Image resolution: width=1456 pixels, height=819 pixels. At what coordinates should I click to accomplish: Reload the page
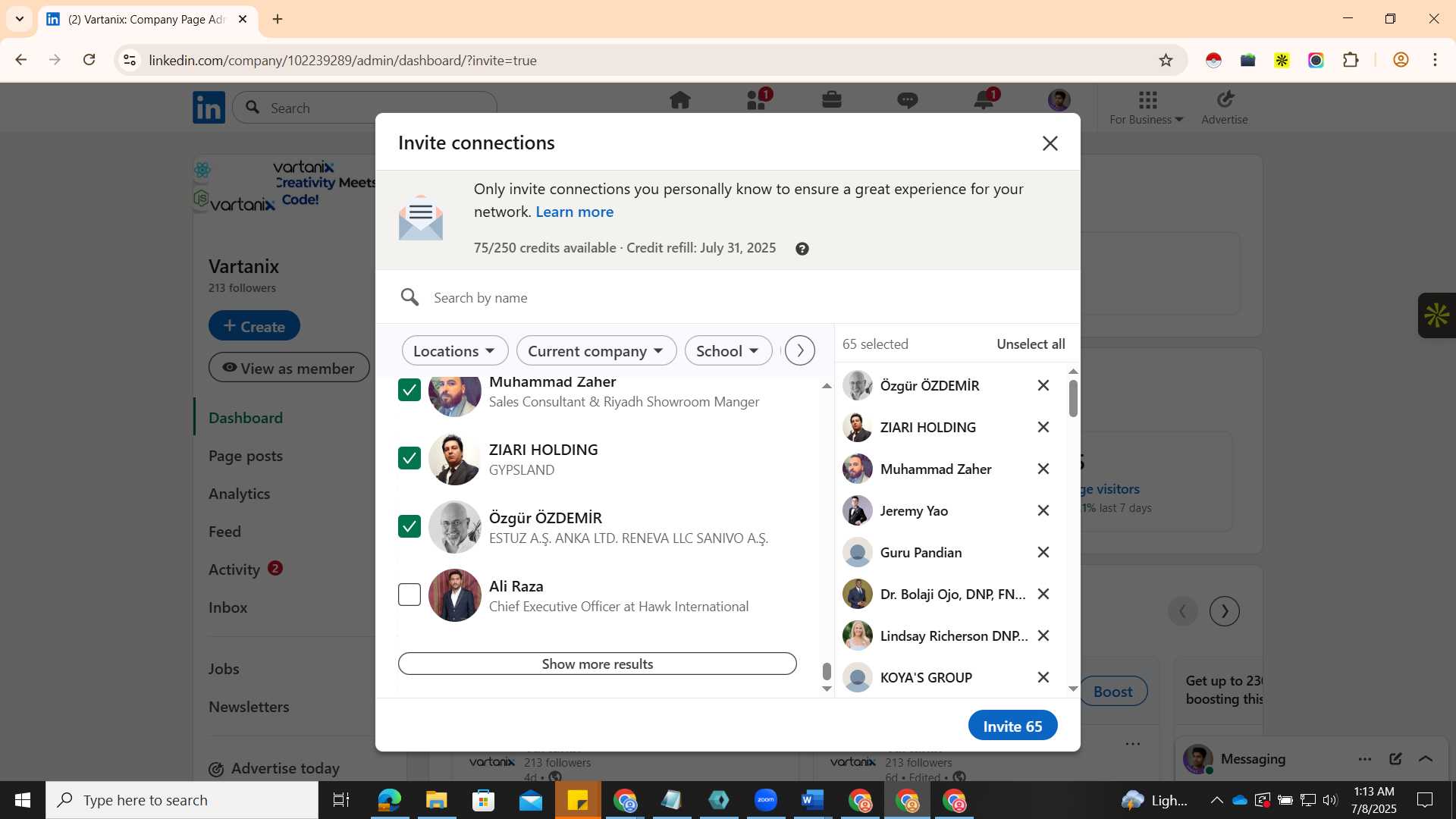89,60
